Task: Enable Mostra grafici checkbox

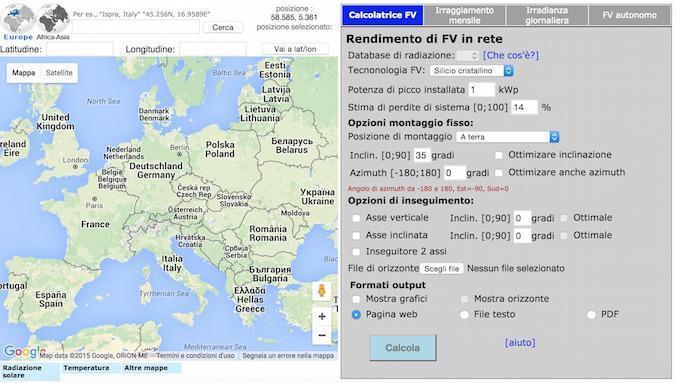Action: [x=356, y=299]
